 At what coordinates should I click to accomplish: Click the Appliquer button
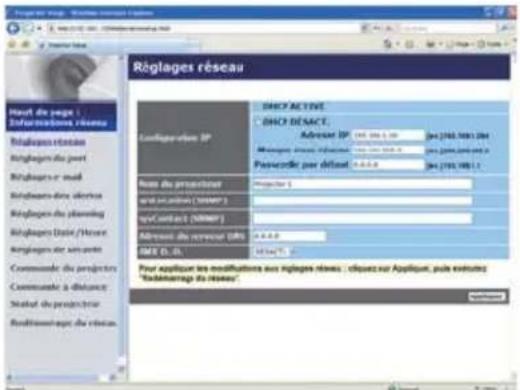pos(486,296)
